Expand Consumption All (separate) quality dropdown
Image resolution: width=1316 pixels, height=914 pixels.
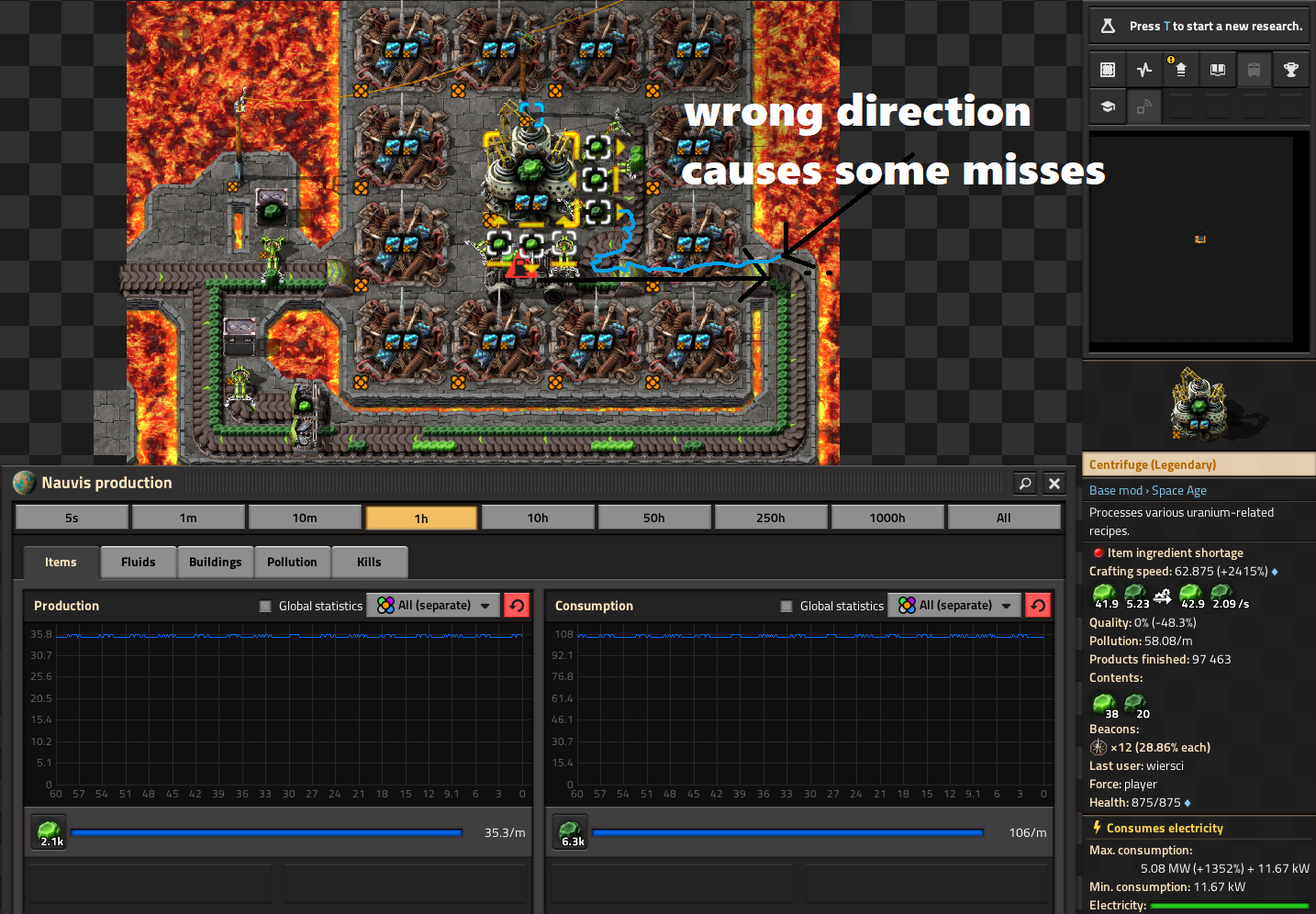(x=954, y=606)
